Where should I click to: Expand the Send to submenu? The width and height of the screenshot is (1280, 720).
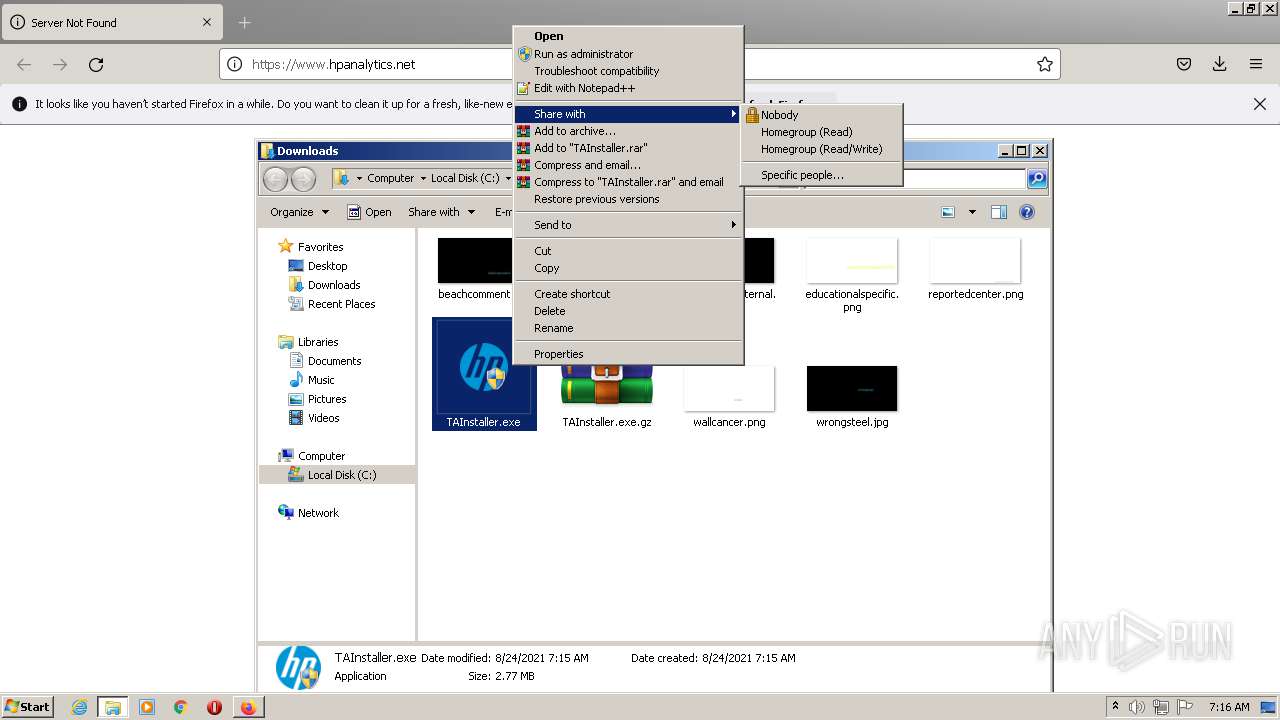pyautogui.click(x=628, y=225)
